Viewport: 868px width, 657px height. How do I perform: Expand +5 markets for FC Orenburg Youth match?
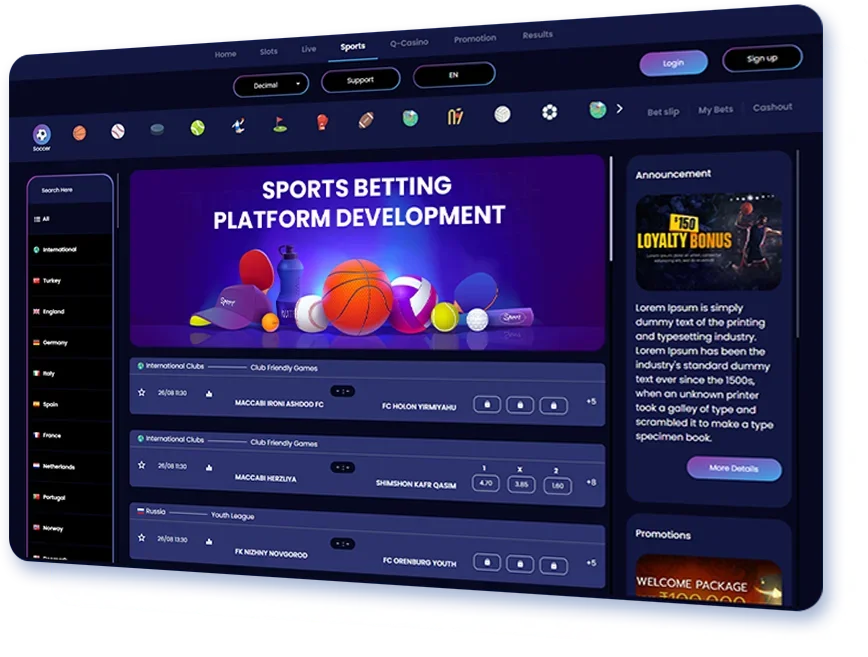coord(591,563)
